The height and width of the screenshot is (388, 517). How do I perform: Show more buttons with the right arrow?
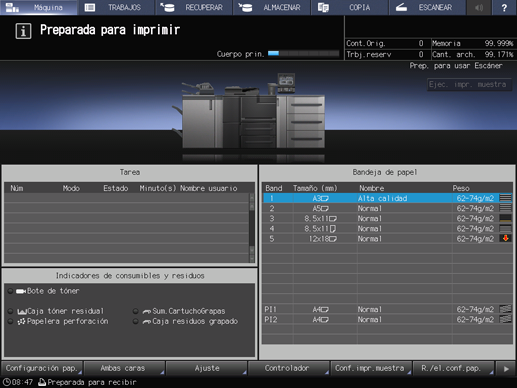[506, 369]
